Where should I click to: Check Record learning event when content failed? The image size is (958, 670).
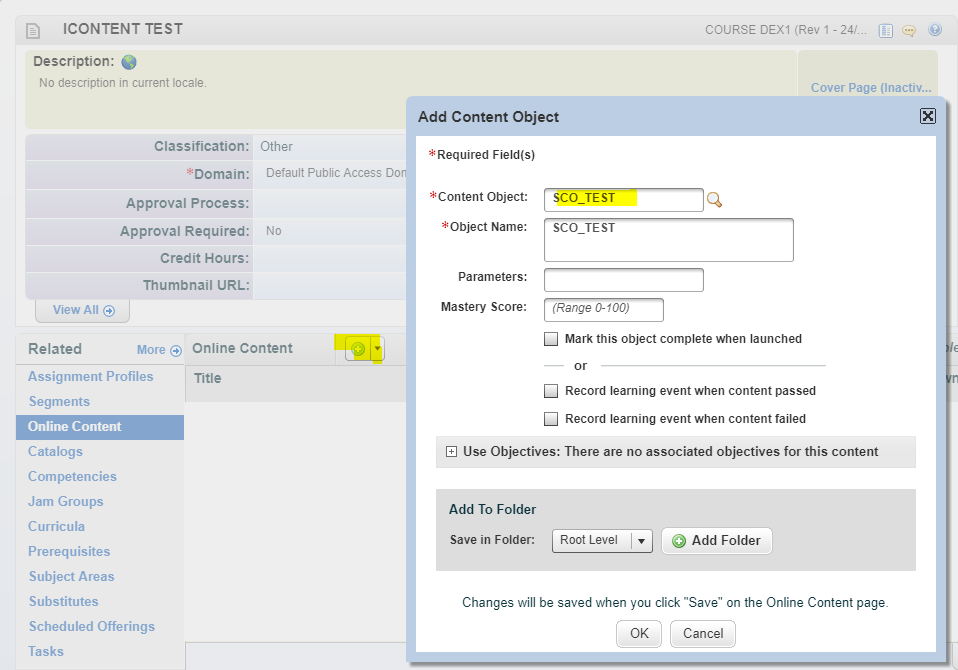coord(551,419)
